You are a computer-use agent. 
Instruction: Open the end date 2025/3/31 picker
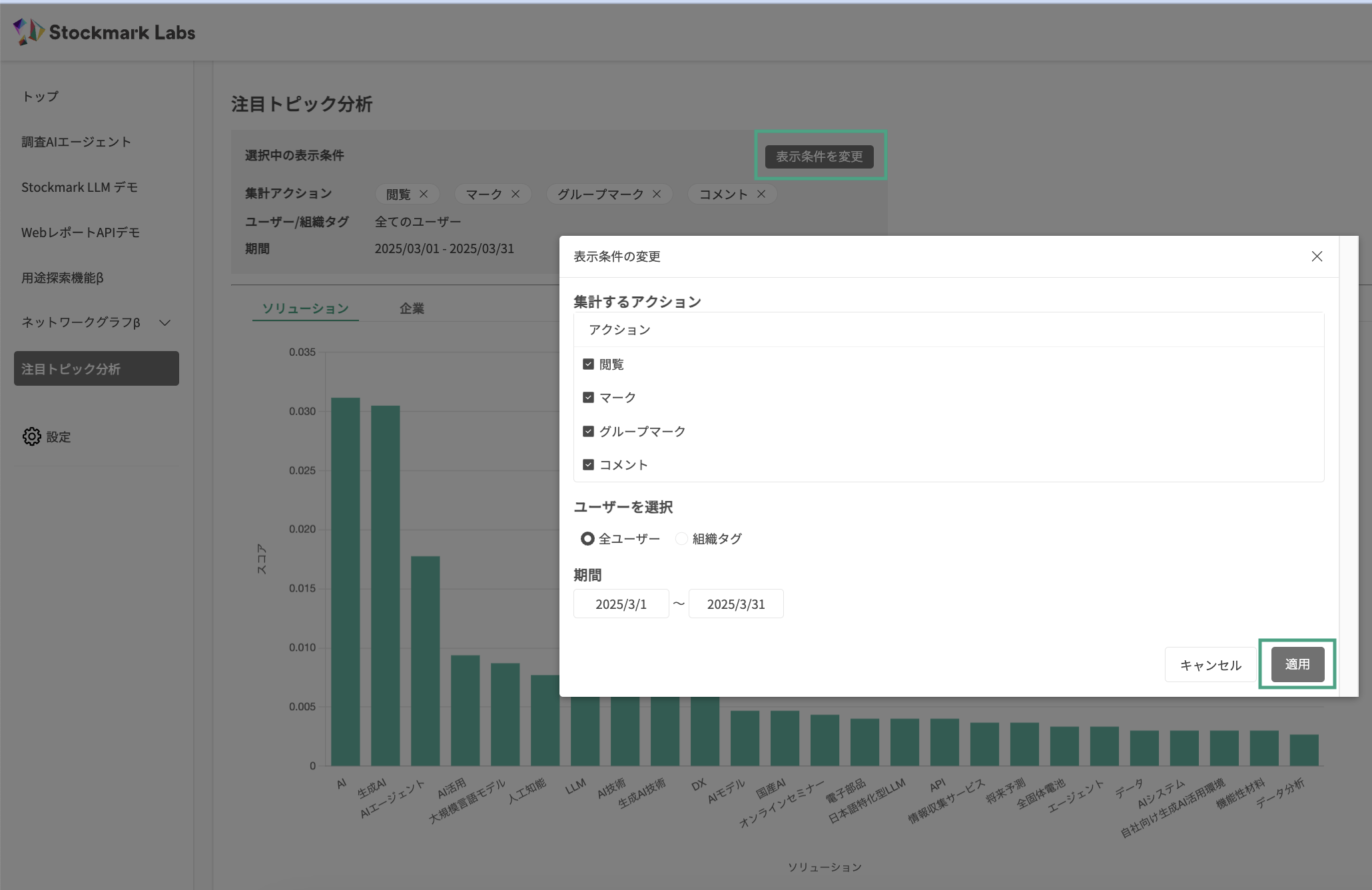coord(735,604)
